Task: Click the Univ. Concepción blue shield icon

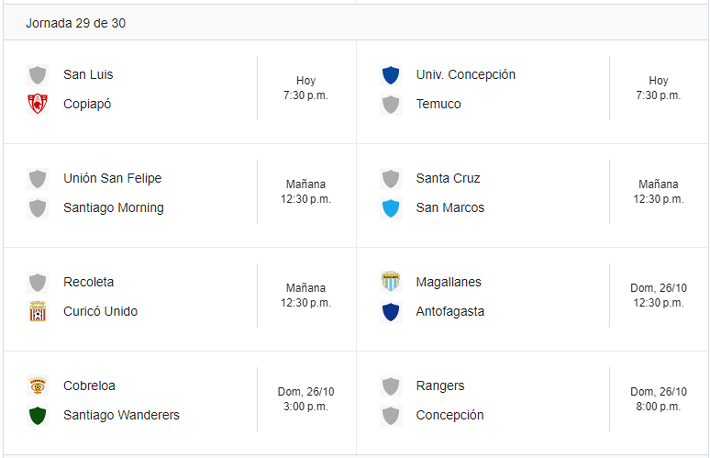Action: (x=391, y=75)
